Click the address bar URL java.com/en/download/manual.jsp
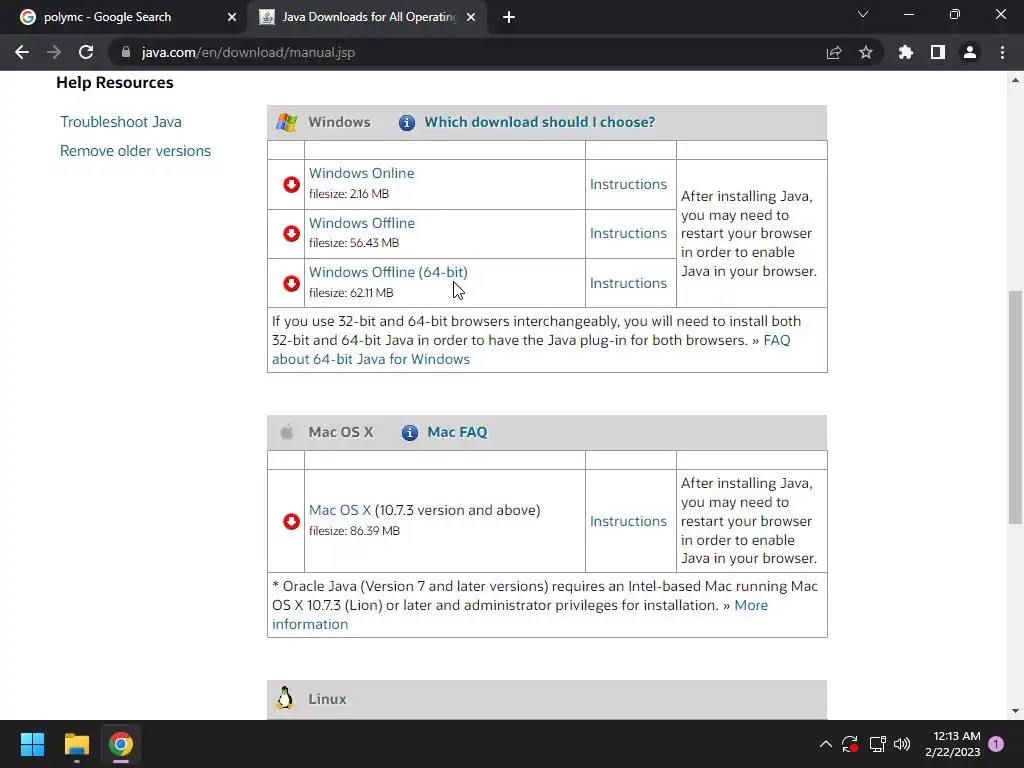This screenshot has width=1024, height=768. coord(248,52)
